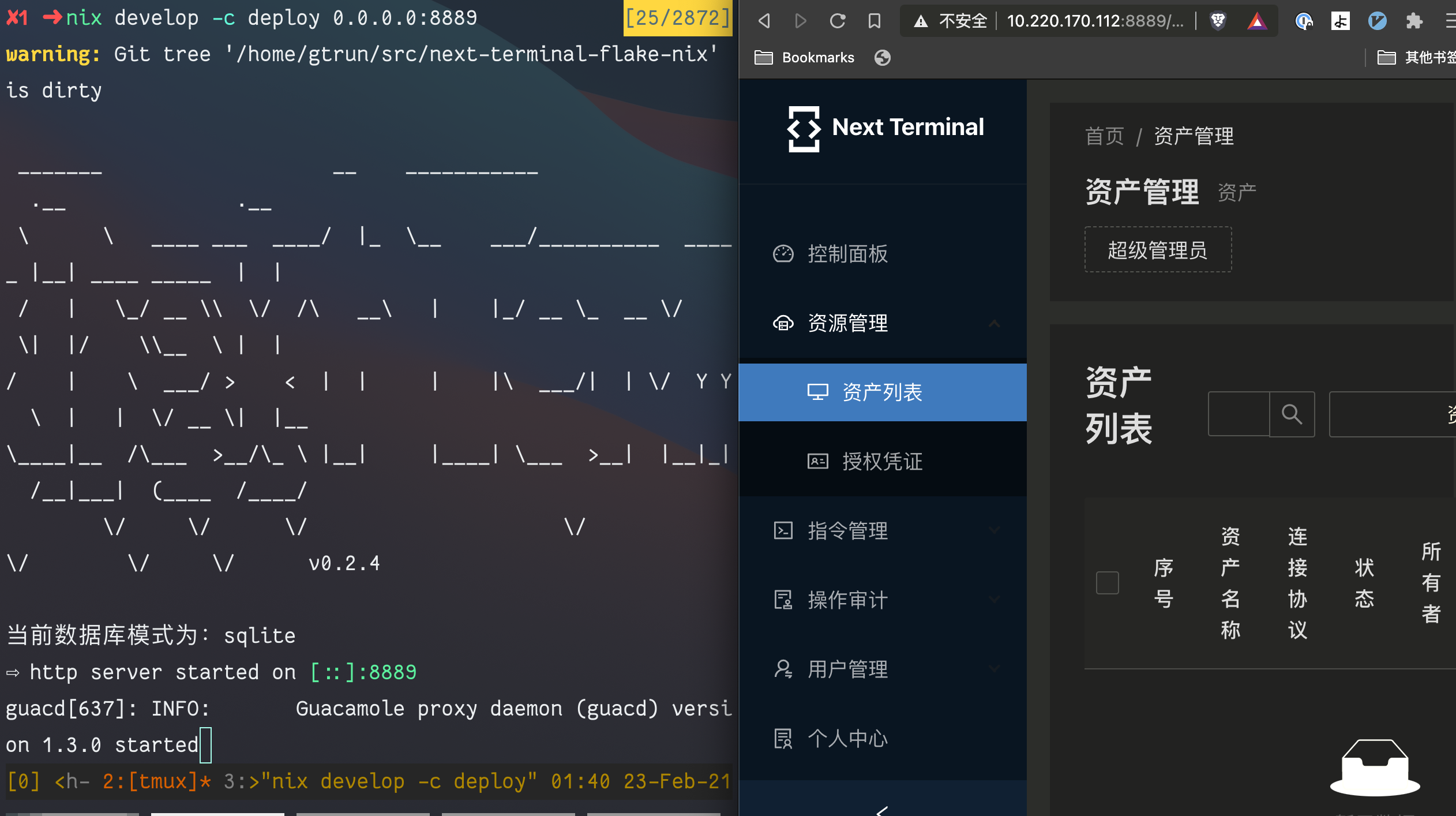
Task: Open the 控制面板 dashboard menu item
Action: coord(883,254)
